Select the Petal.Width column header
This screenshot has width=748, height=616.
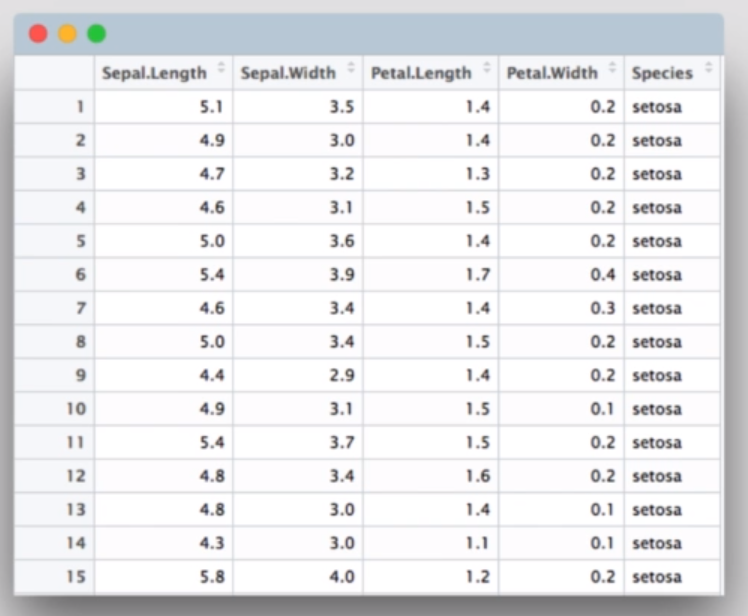(561, 73)
